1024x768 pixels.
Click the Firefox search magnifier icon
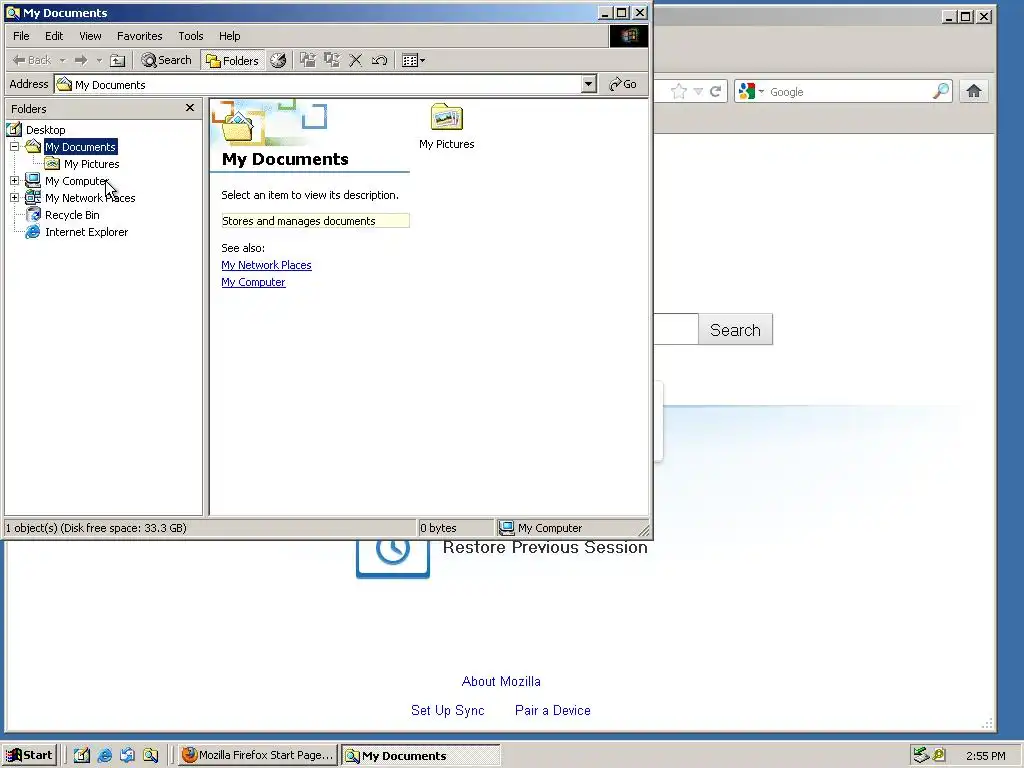[941, 91]
